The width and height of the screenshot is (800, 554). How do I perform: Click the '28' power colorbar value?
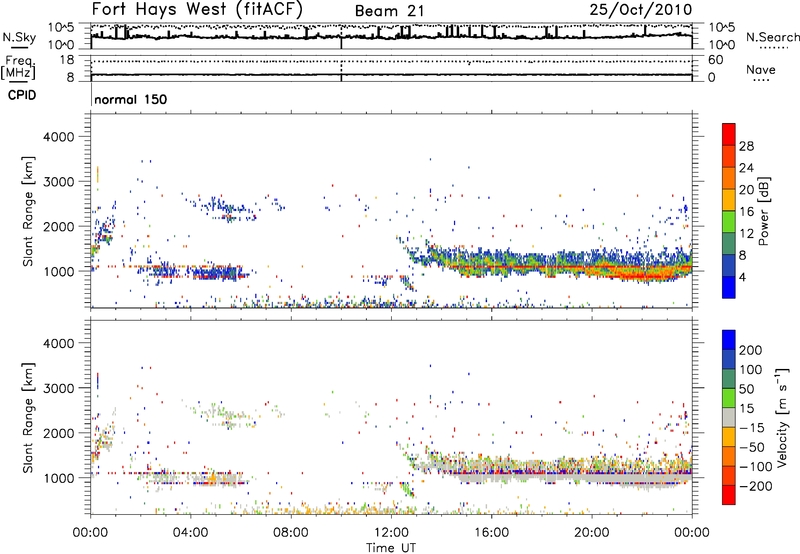tap(746, 146)
